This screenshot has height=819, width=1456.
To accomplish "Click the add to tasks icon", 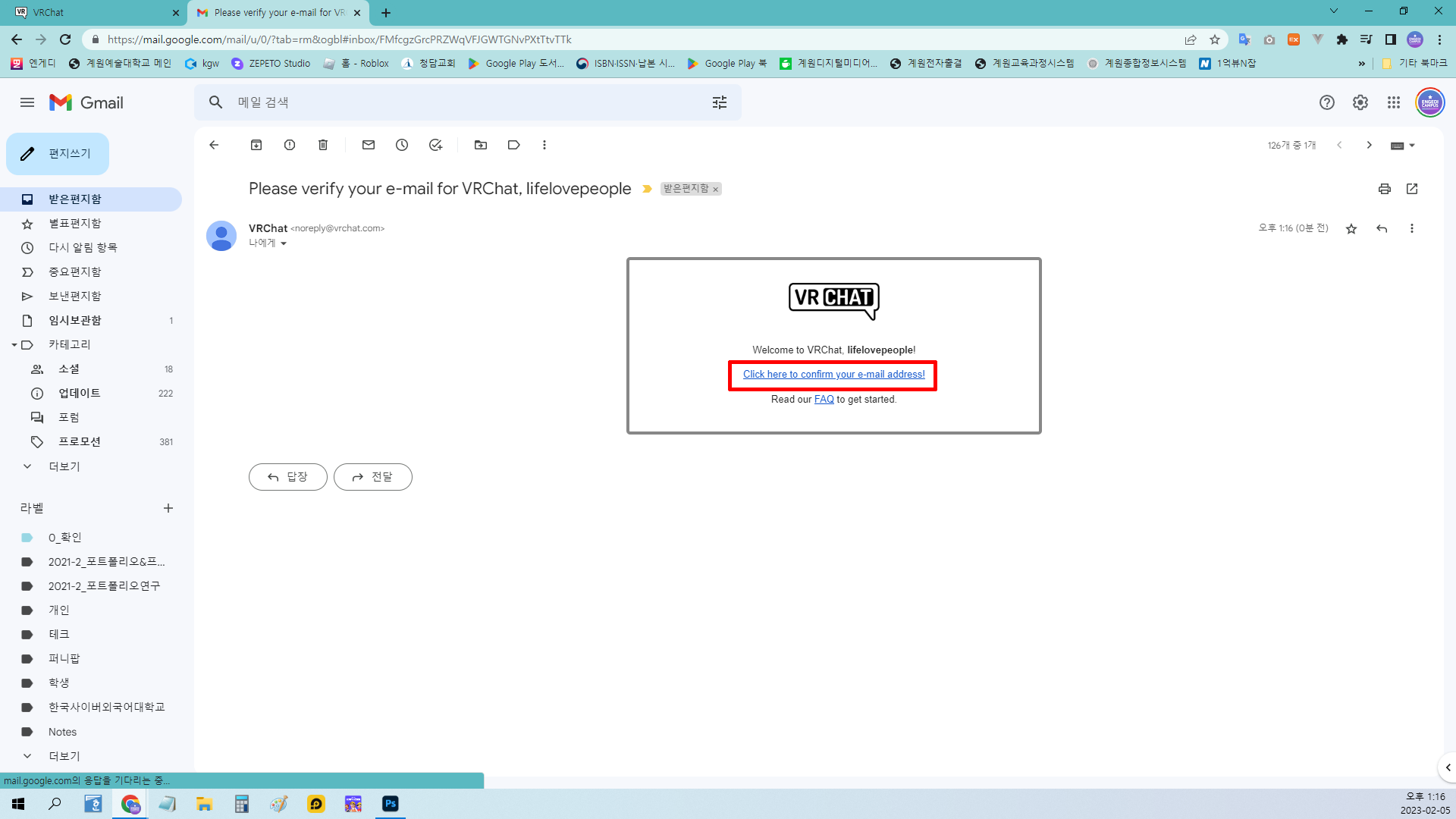I will pos(435,145).
